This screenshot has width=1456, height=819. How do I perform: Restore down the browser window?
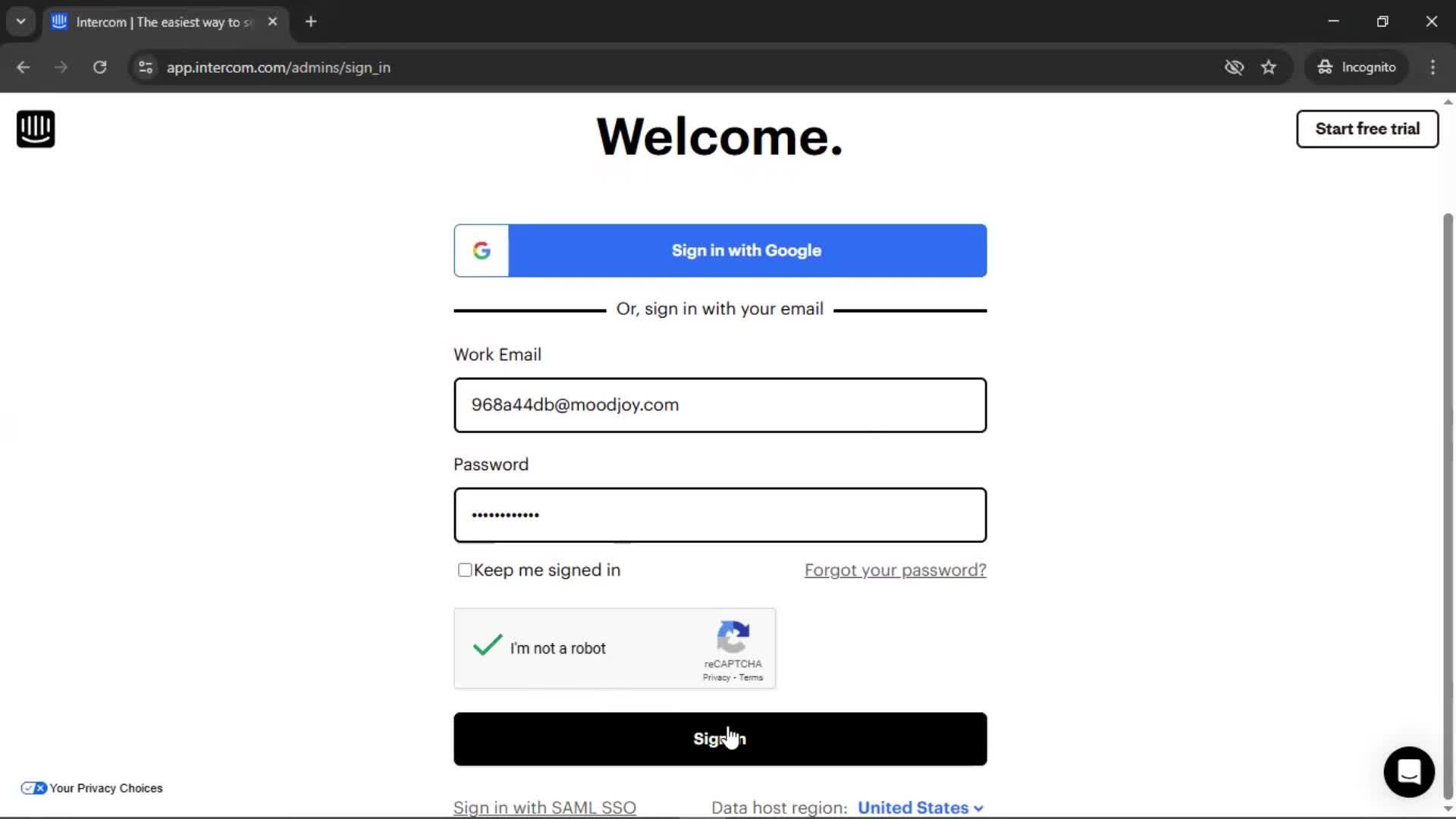pos(1382,21)
